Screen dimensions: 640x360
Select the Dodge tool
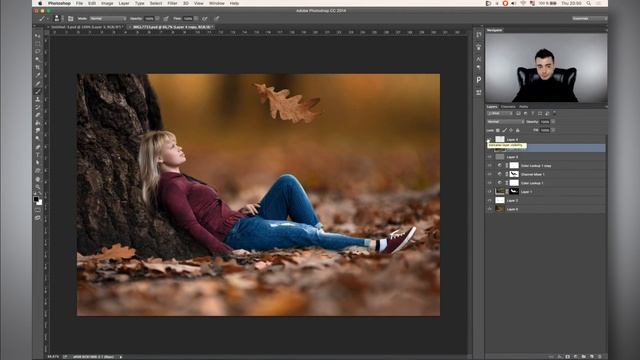click(38, 139)
